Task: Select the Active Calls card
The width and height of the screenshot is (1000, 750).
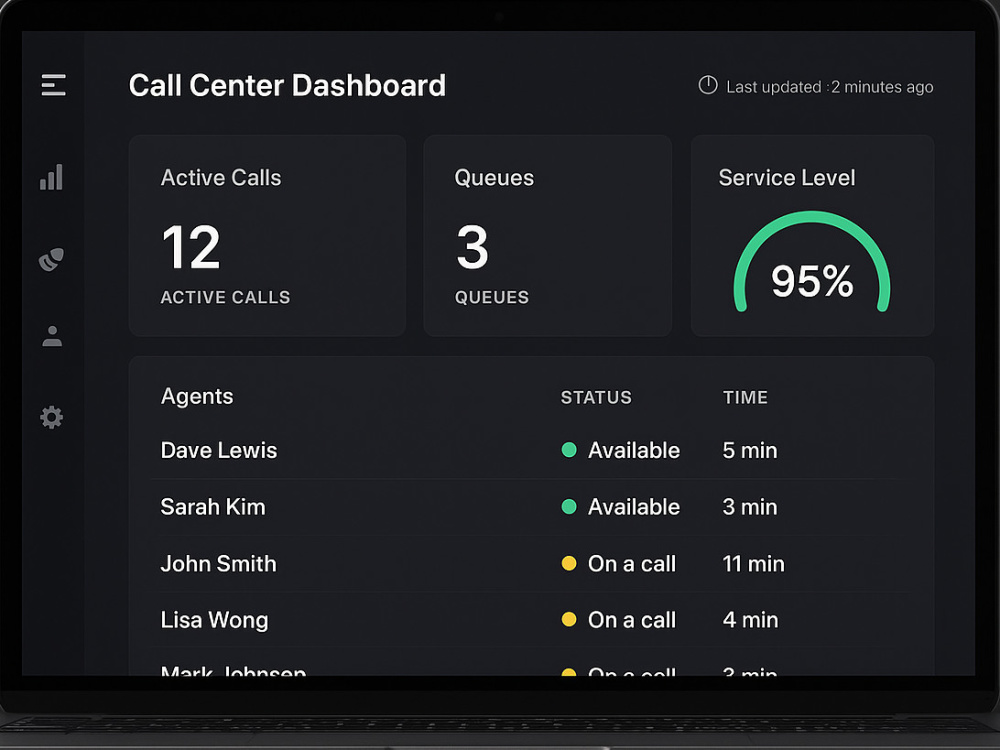Action: pos(267,235)
